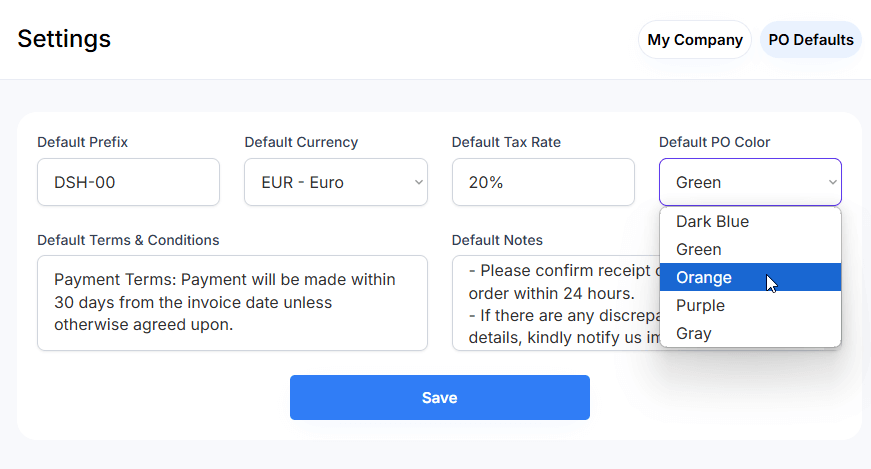This screenshot has height=469, width=871.
Task: Click the Default Tax Rate field
Action: 543,182
